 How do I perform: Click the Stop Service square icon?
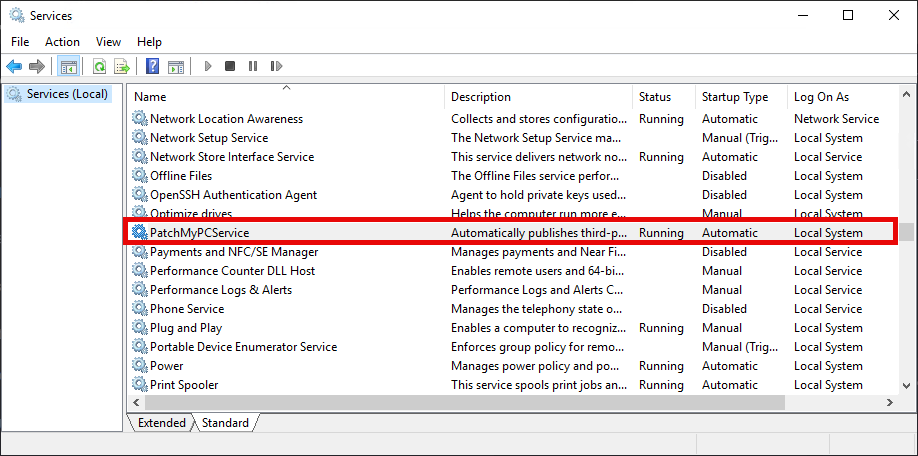coord(230,66)
